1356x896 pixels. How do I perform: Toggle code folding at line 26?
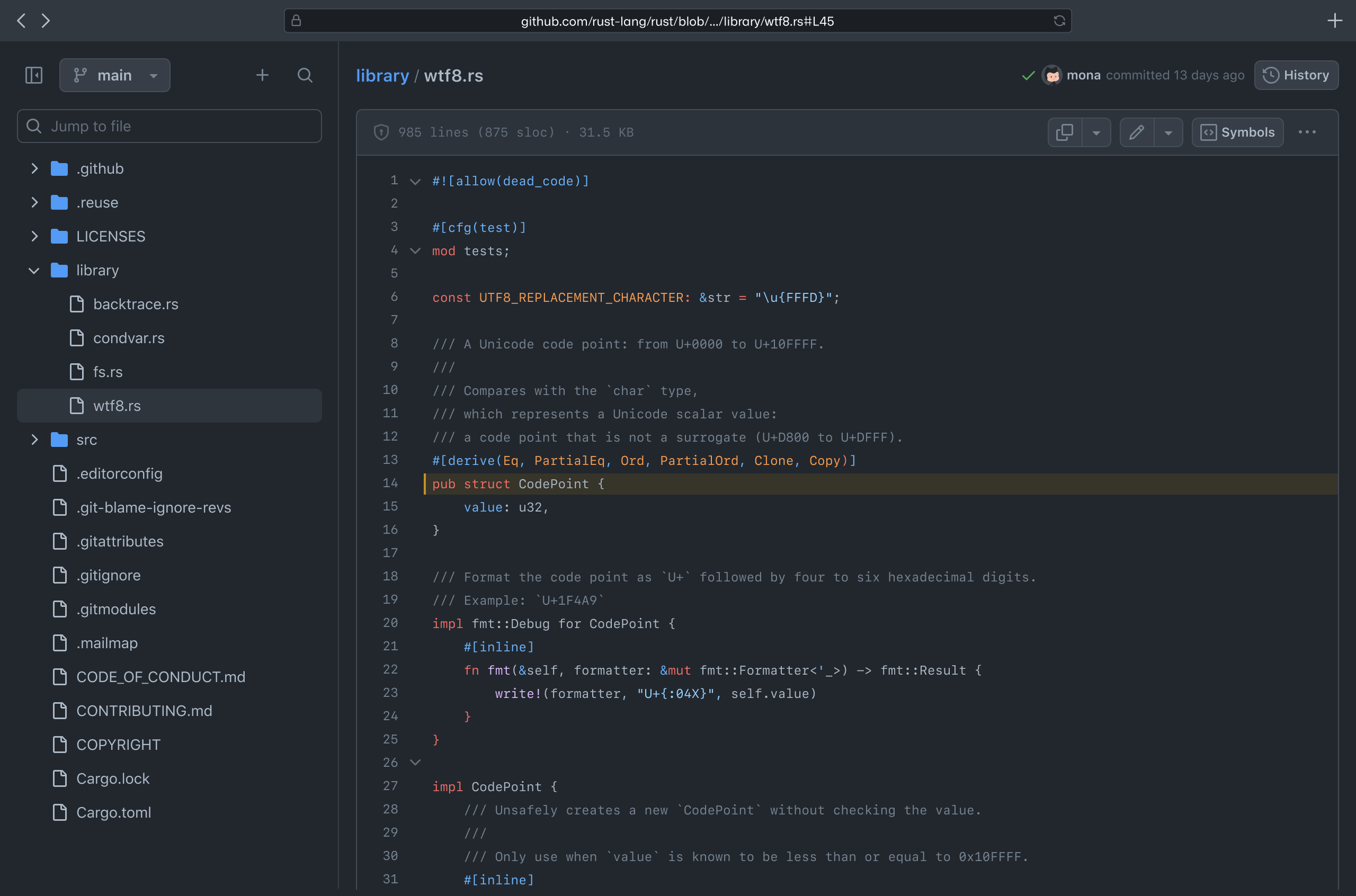(x=415, y=762)
